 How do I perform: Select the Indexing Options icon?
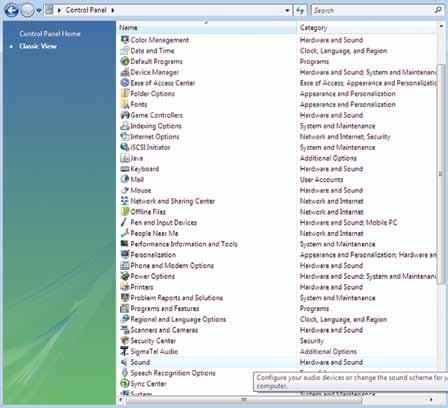click(x=125, y=126)
